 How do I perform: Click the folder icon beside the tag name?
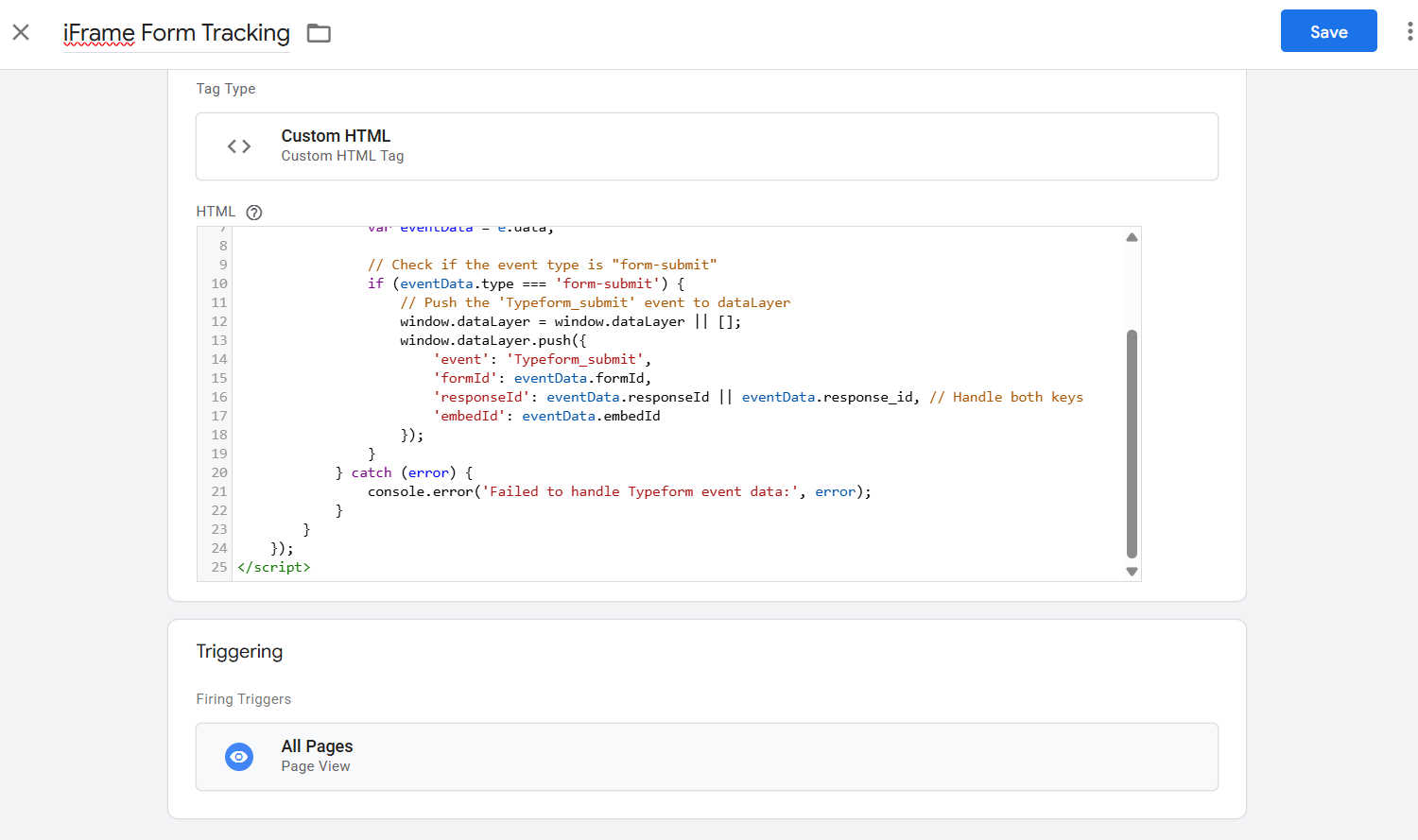[319, 34]
